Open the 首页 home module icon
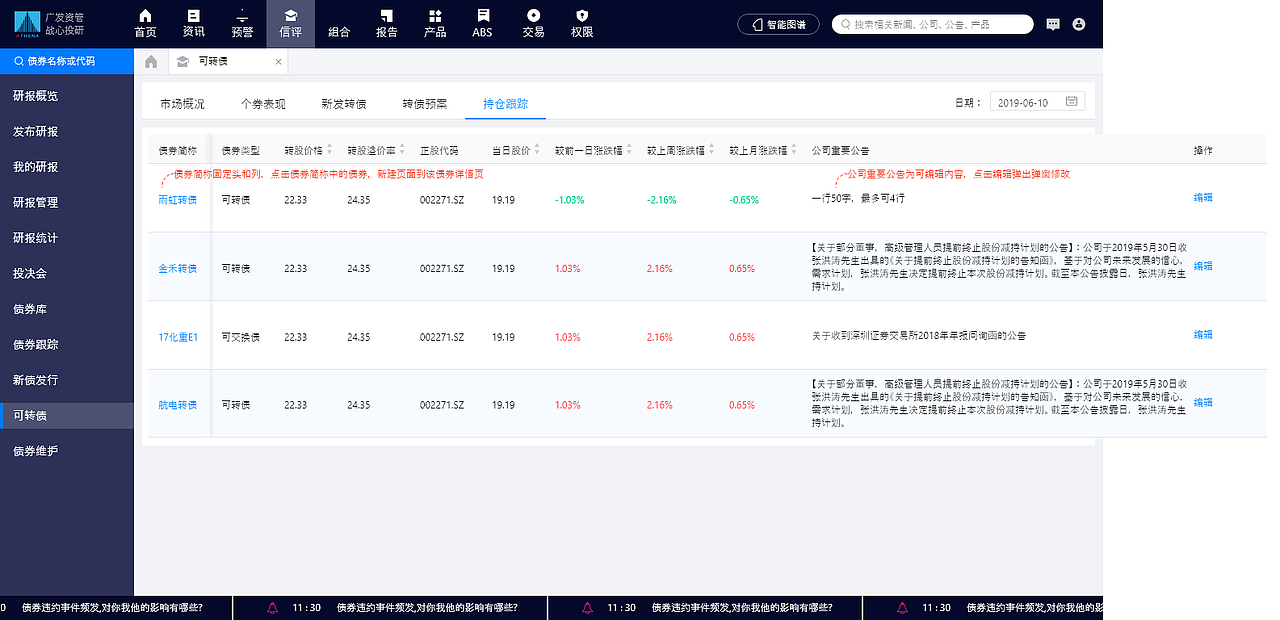1280x620 pixels. pos(145,22)
